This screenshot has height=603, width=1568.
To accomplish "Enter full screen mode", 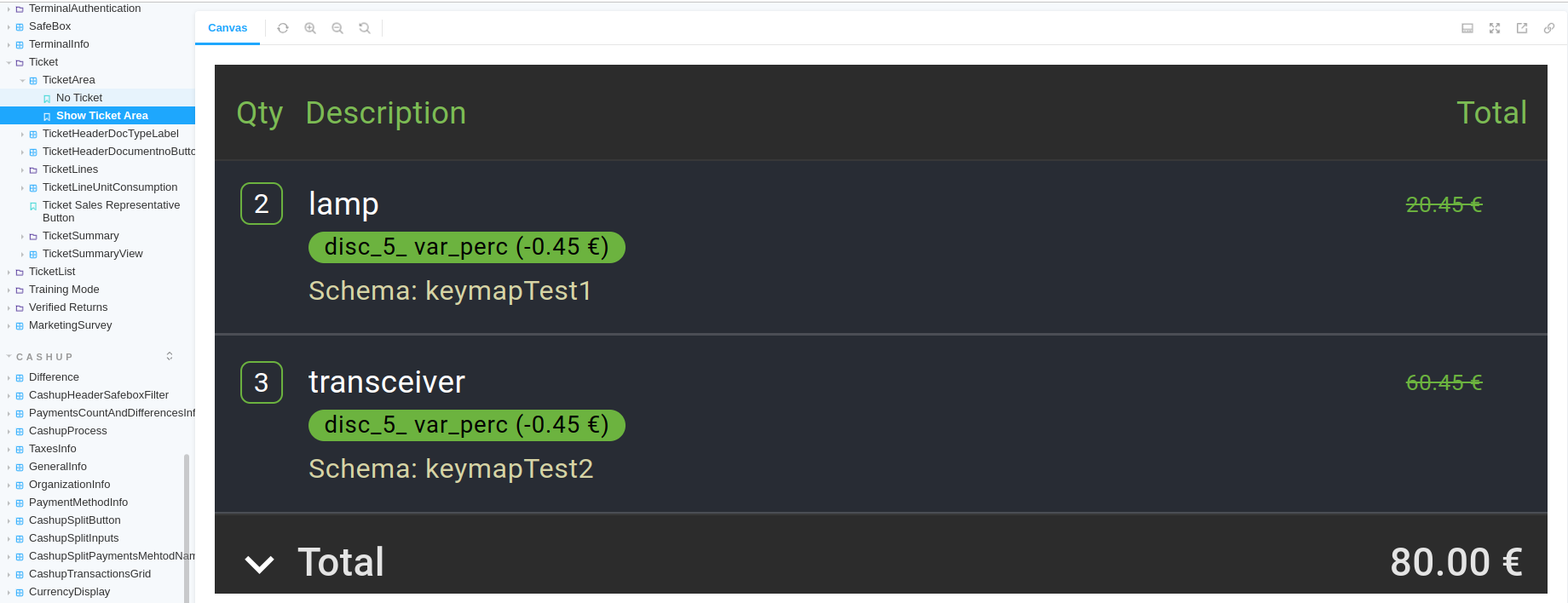I will (1495, 28).
